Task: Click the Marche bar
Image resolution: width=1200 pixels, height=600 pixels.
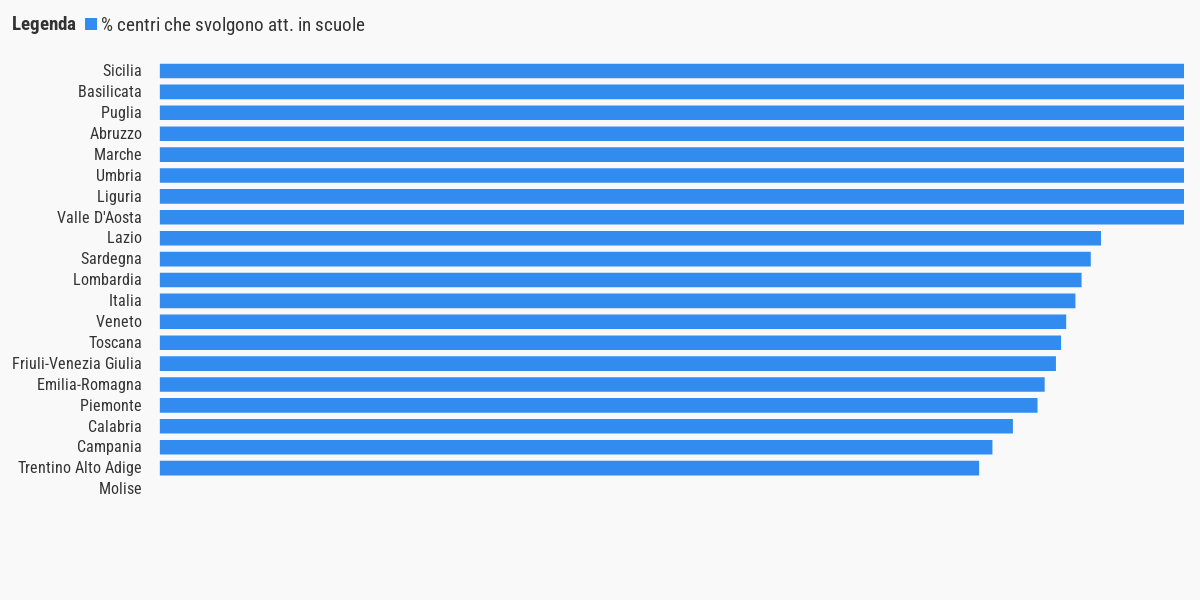Action: [x=672, y=155]
